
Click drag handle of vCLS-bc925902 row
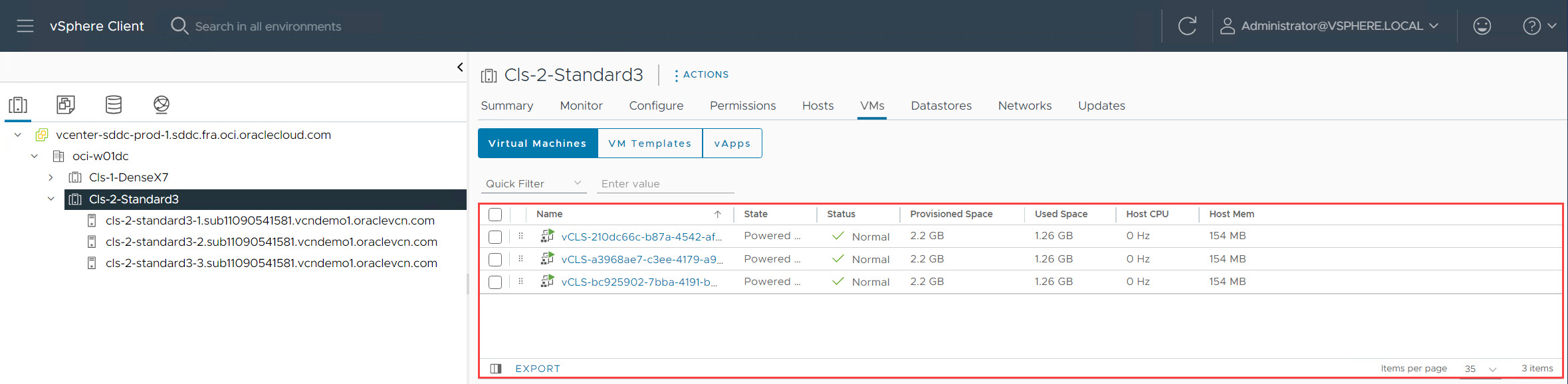(x=520, y=281)
